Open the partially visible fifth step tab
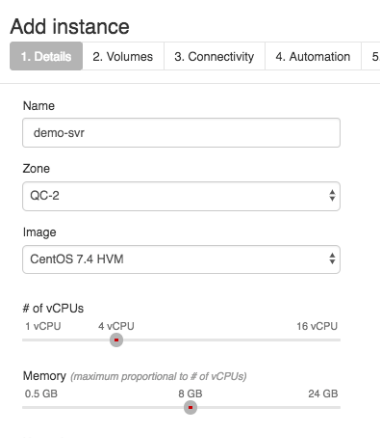The height and width of the screenshot is (438, 383). tap(373, 56)
